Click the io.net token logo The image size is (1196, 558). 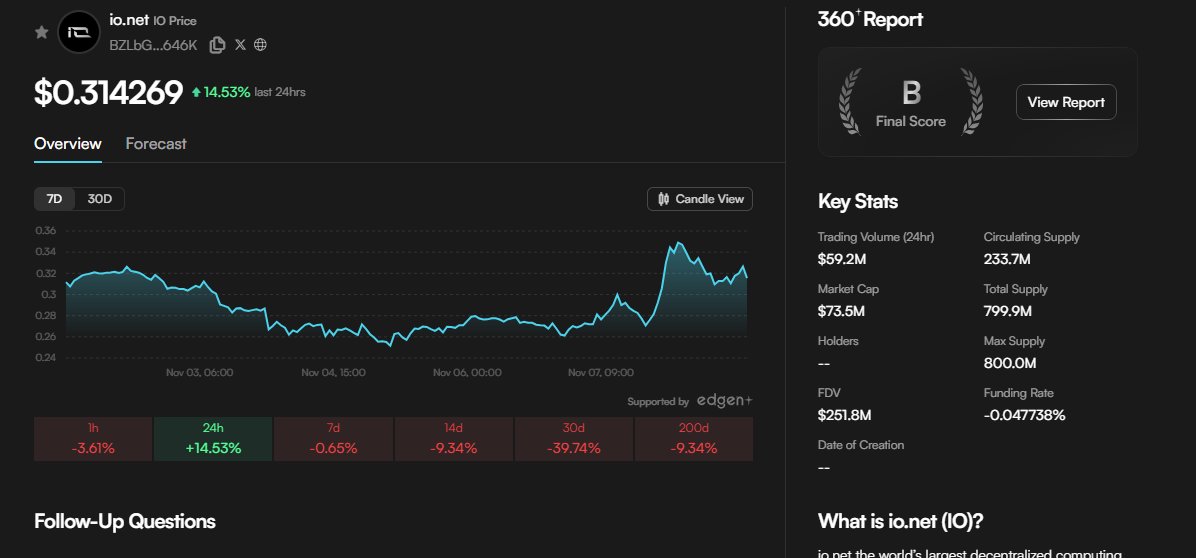tap(78, 32)
